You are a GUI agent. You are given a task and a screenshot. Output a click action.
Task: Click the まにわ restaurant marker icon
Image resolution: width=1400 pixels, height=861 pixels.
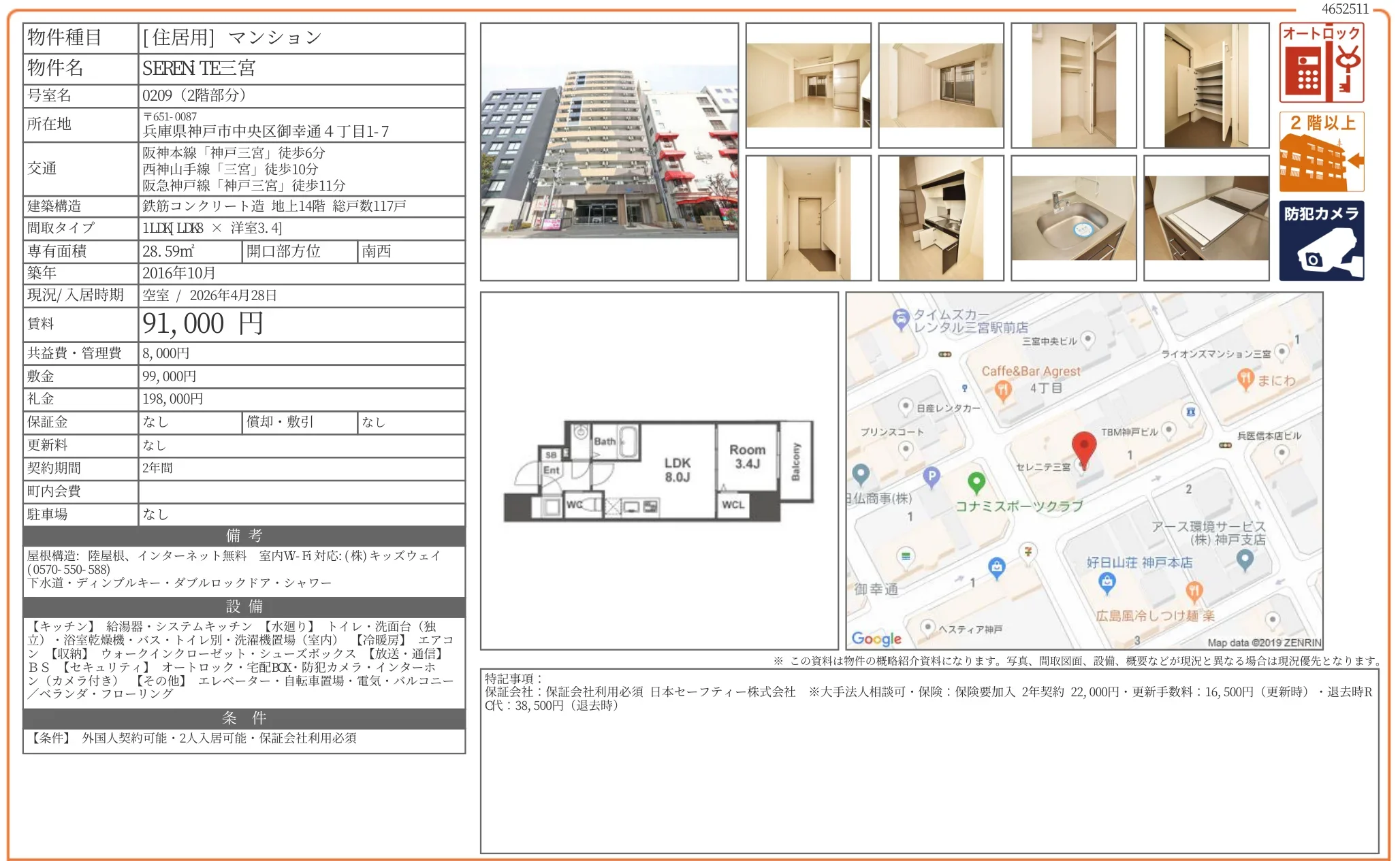click(1245, 378)
